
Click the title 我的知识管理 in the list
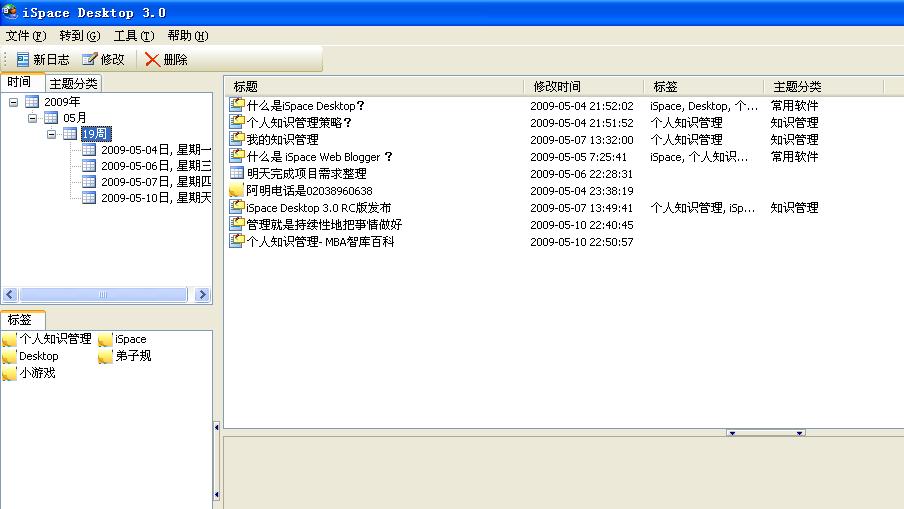click(x=282, y=139)
